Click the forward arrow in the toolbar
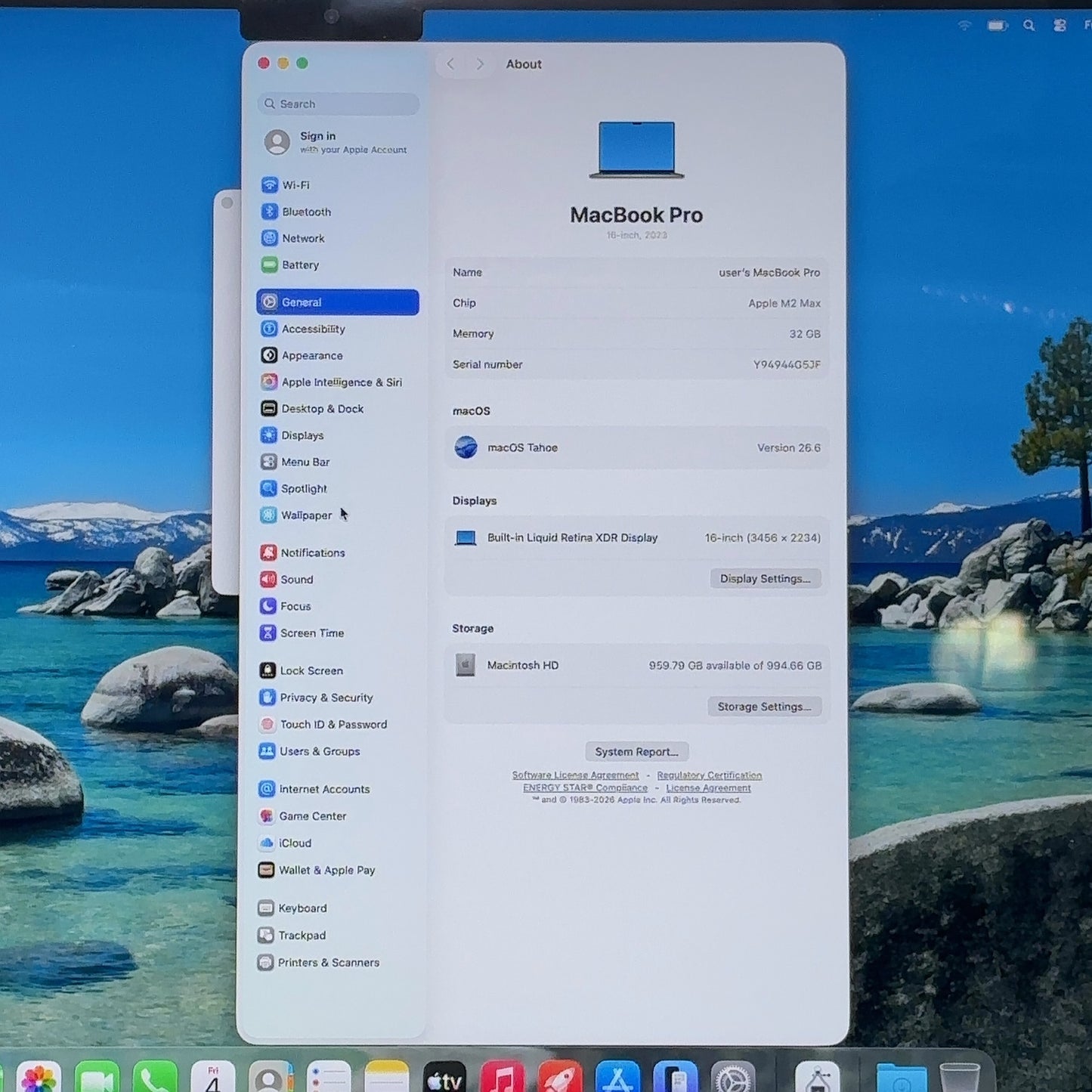Screen dimensions: 1092x1092 point(480,64)
